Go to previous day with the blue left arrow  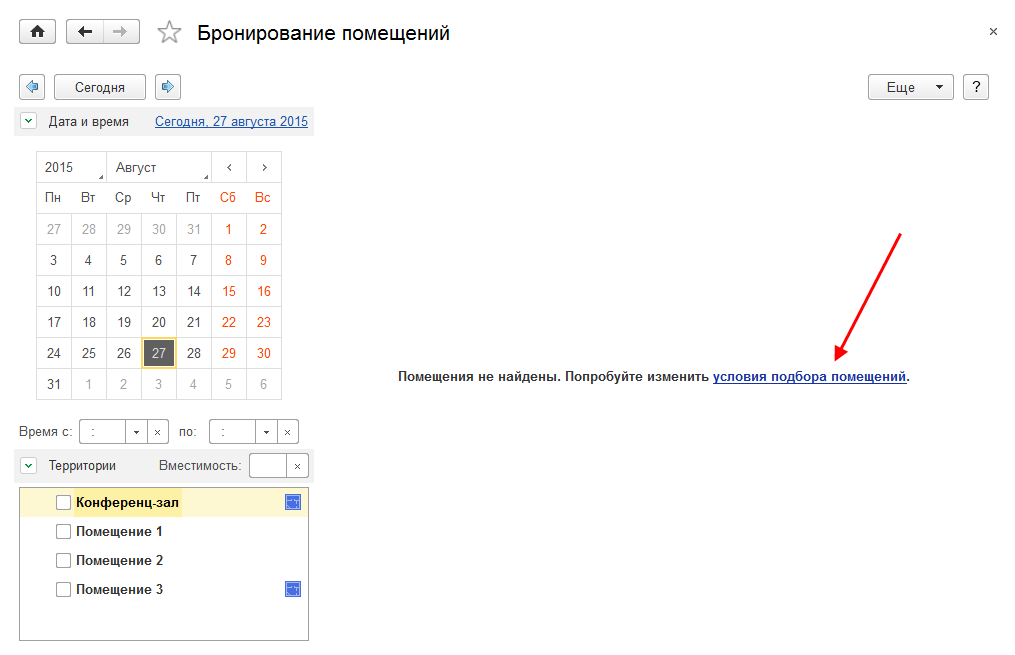(32, 87)
